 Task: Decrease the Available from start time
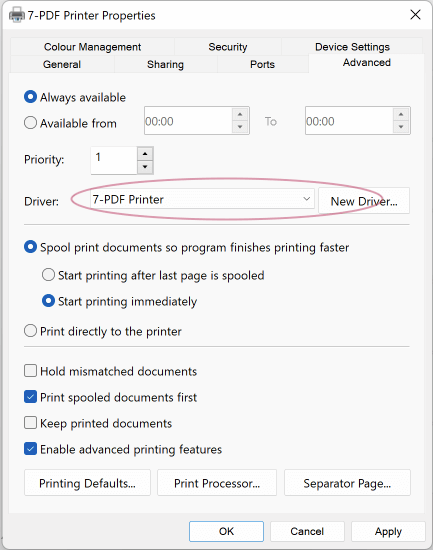[x=240, y=127]
